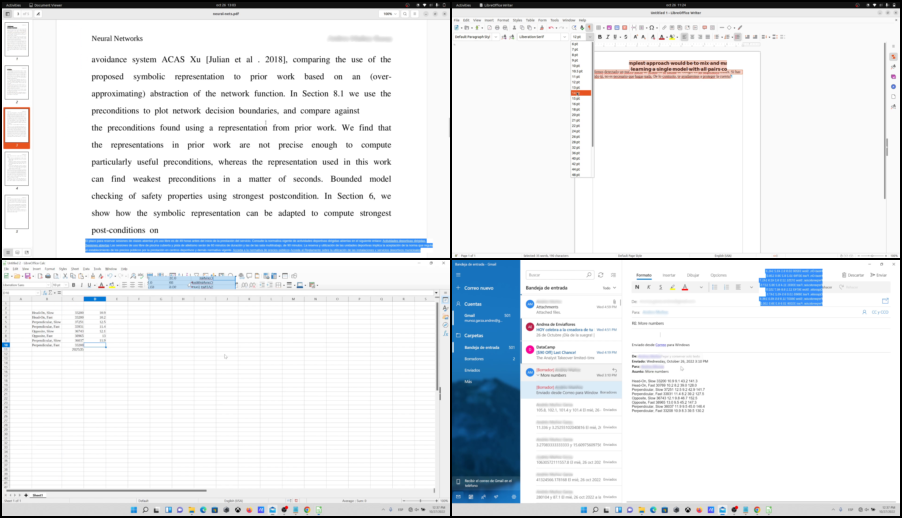Open DataCamp email in inbox
The width and height of the screenshot is (902, 518).
[571, 352]
